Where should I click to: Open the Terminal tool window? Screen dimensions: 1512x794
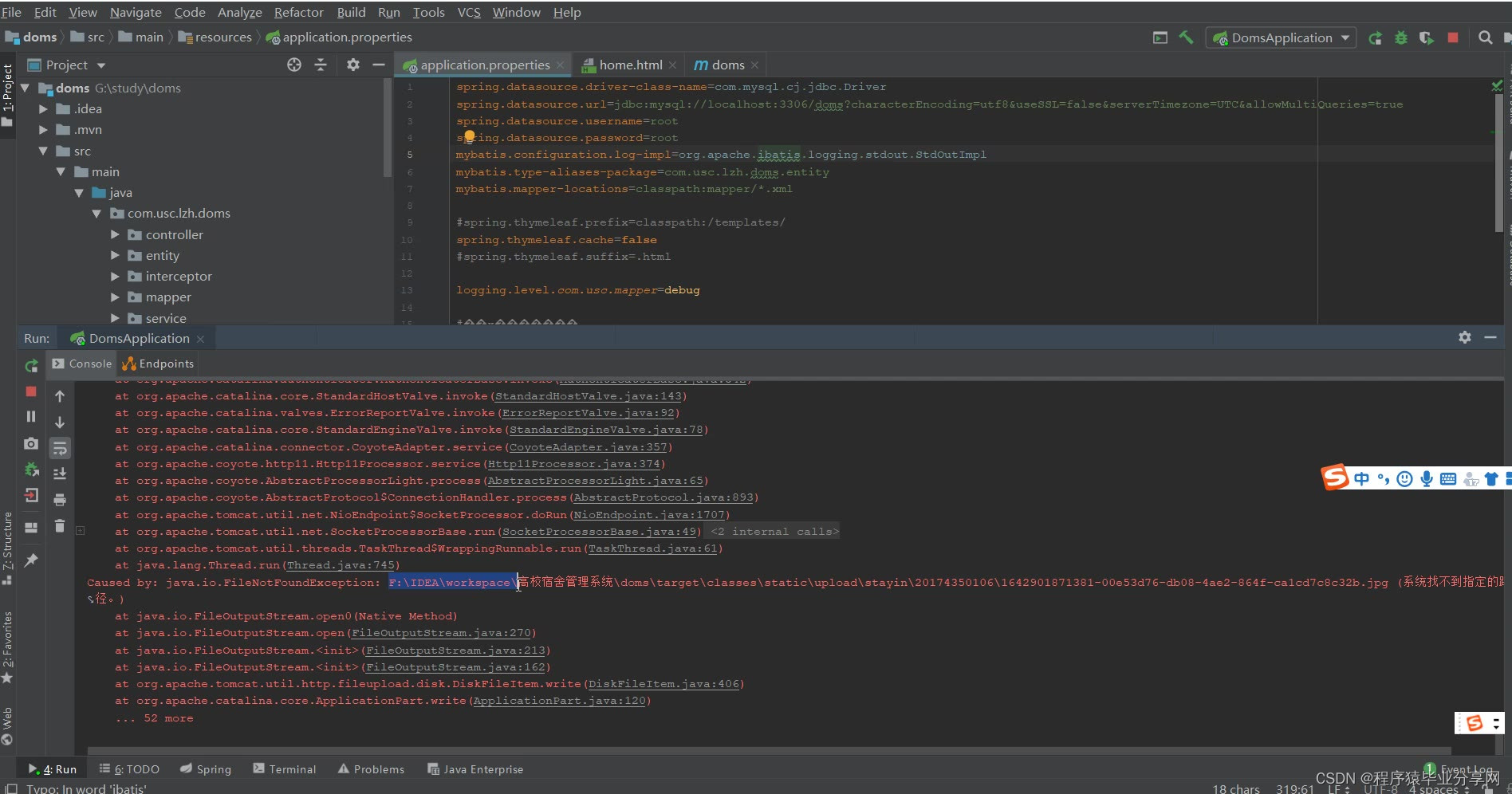click(x=285, y=769)
